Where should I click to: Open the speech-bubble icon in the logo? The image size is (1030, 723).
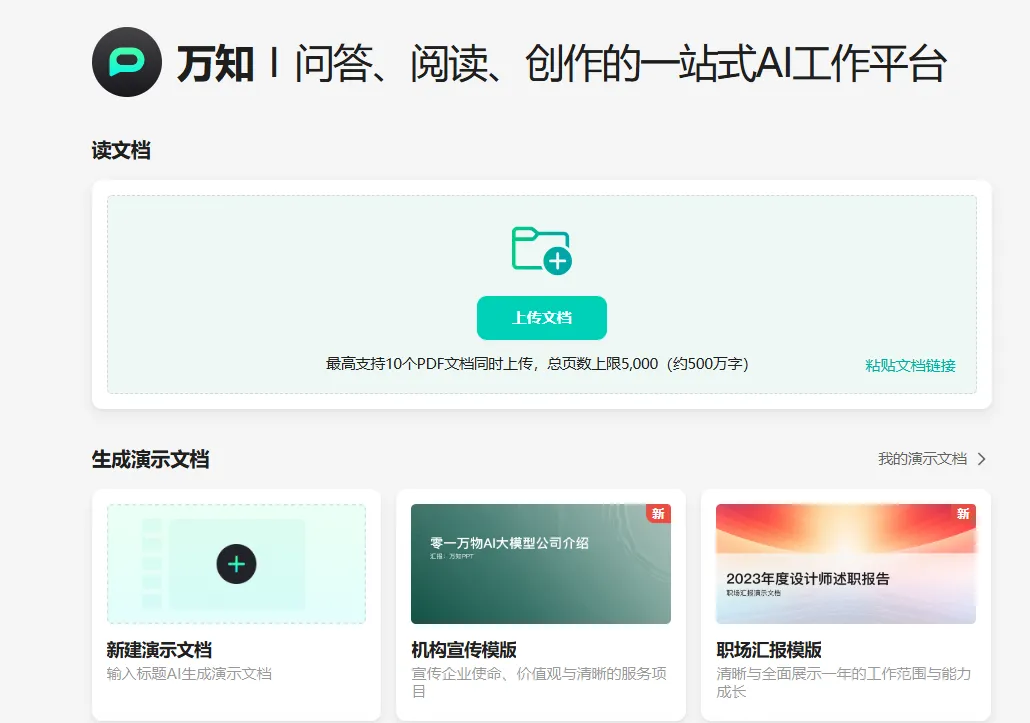pos(127,62)
